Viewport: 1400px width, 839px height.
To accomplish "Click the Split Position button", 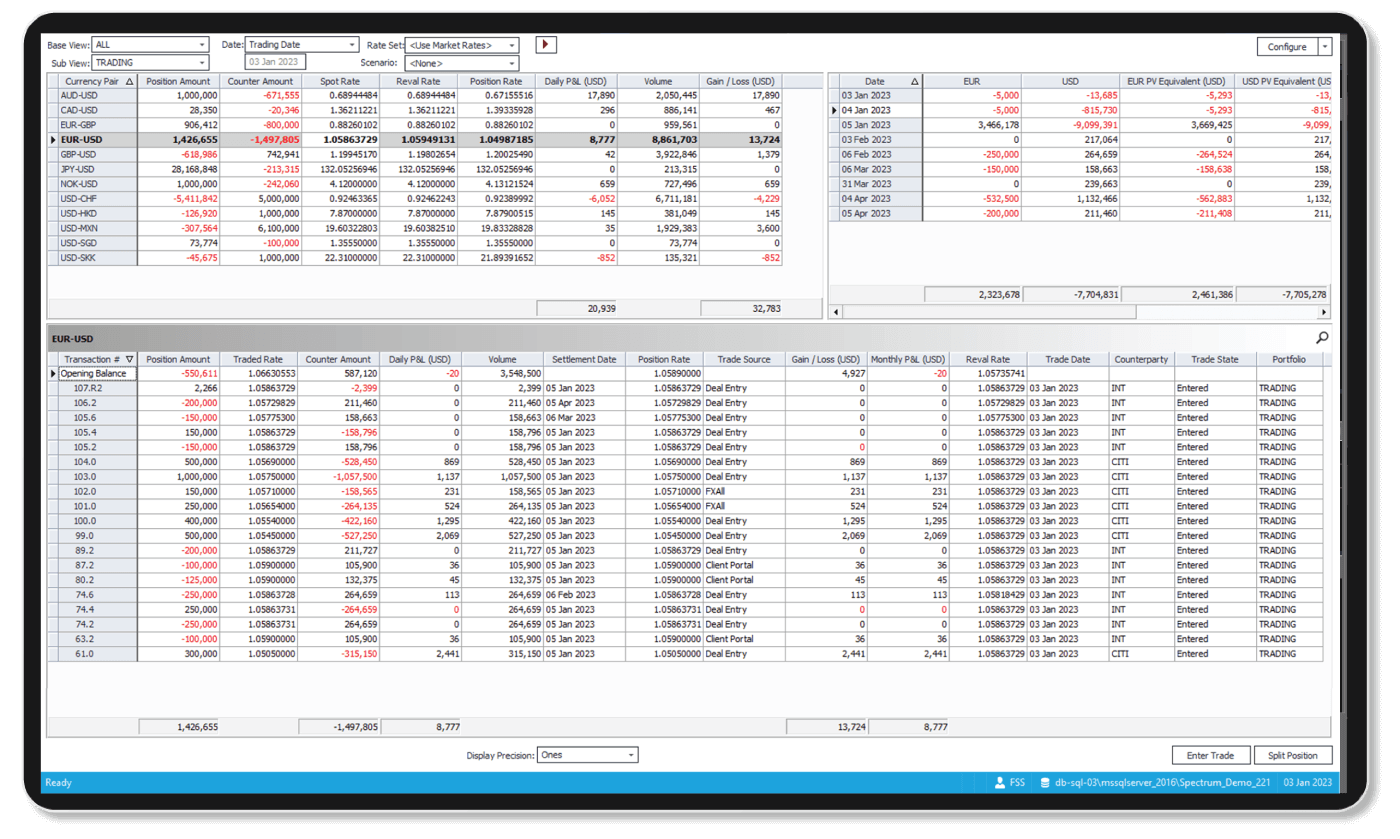I will click(x=1293, y=756).
